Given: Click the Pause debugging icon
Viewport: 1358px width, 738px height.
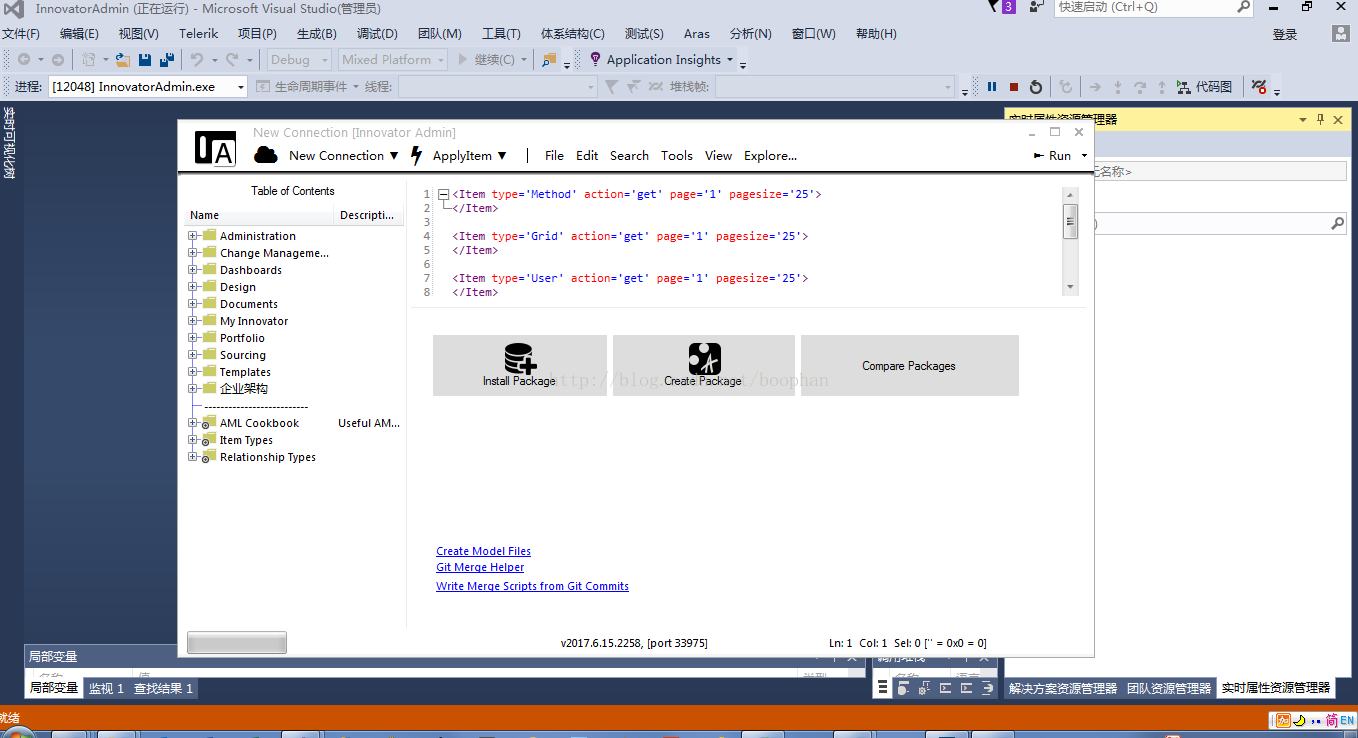Looking at the screenshot, I should (x=992, y=87).
